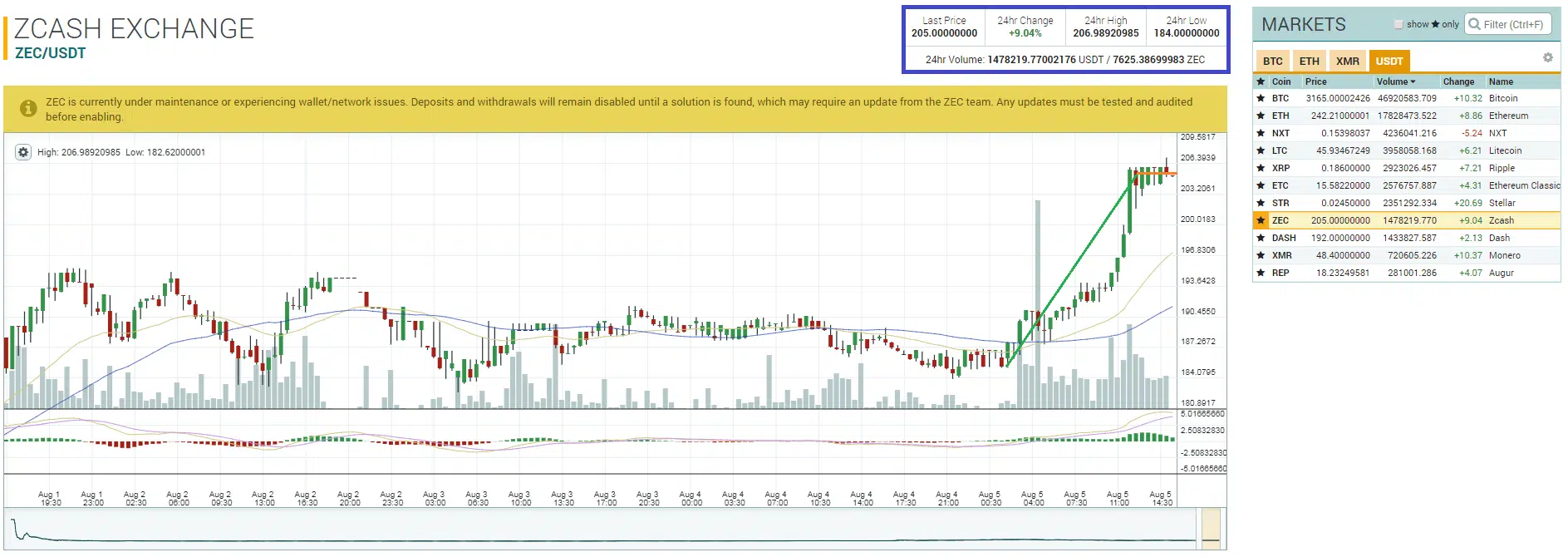Sort markets by Change column header
The height and width of the screenshot is (557, 1568).
tap(1458, 81)
